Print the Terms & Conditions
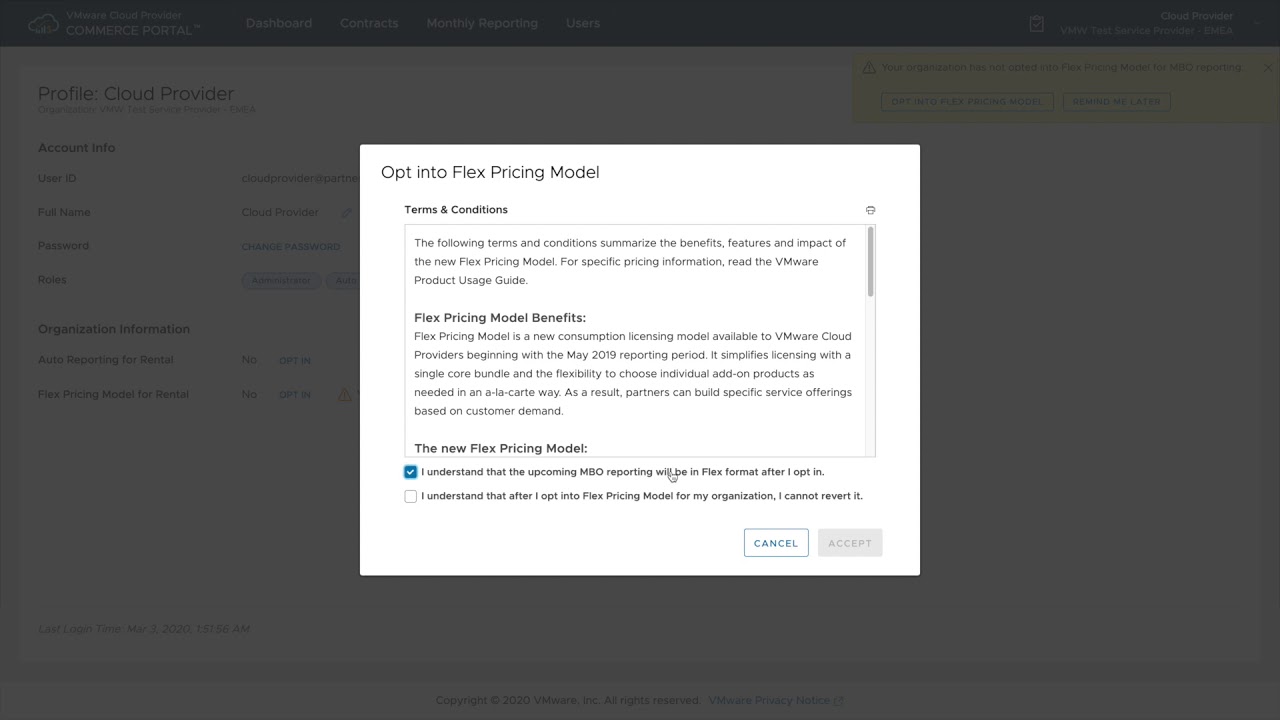1280x720 pixels. pyautogui.click(x=870, y=210)
